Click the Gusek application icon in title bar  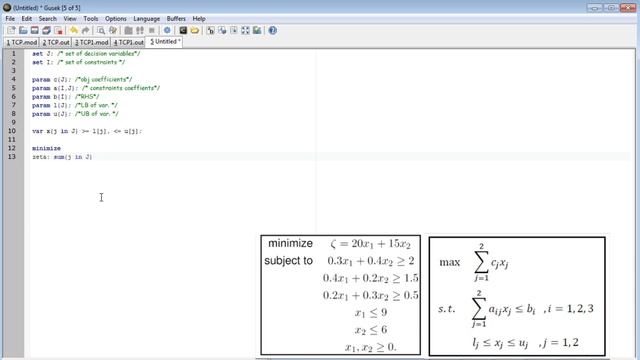[x=7, y=7]
